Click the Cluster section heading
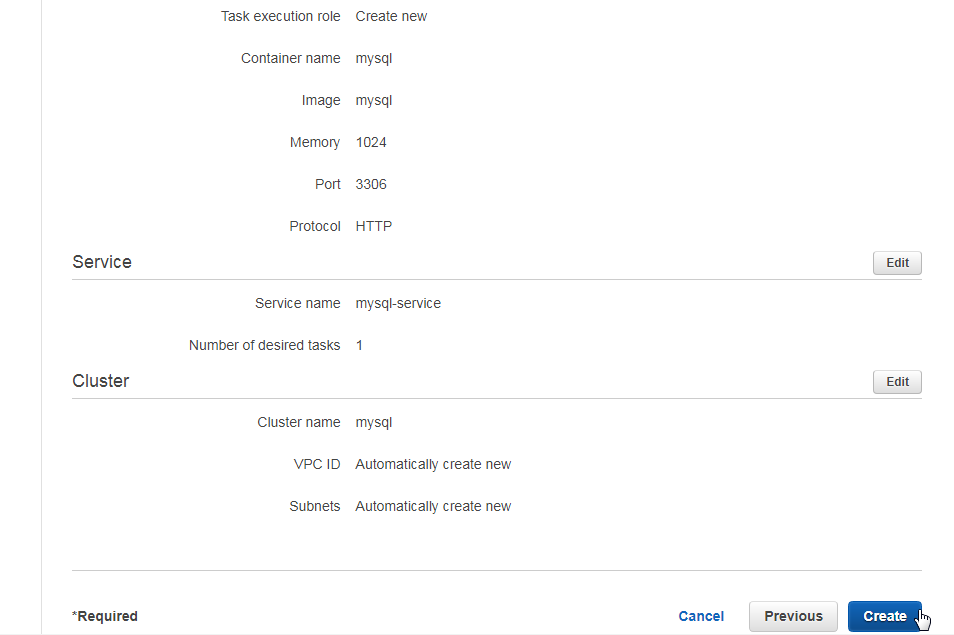 (100, 381)
